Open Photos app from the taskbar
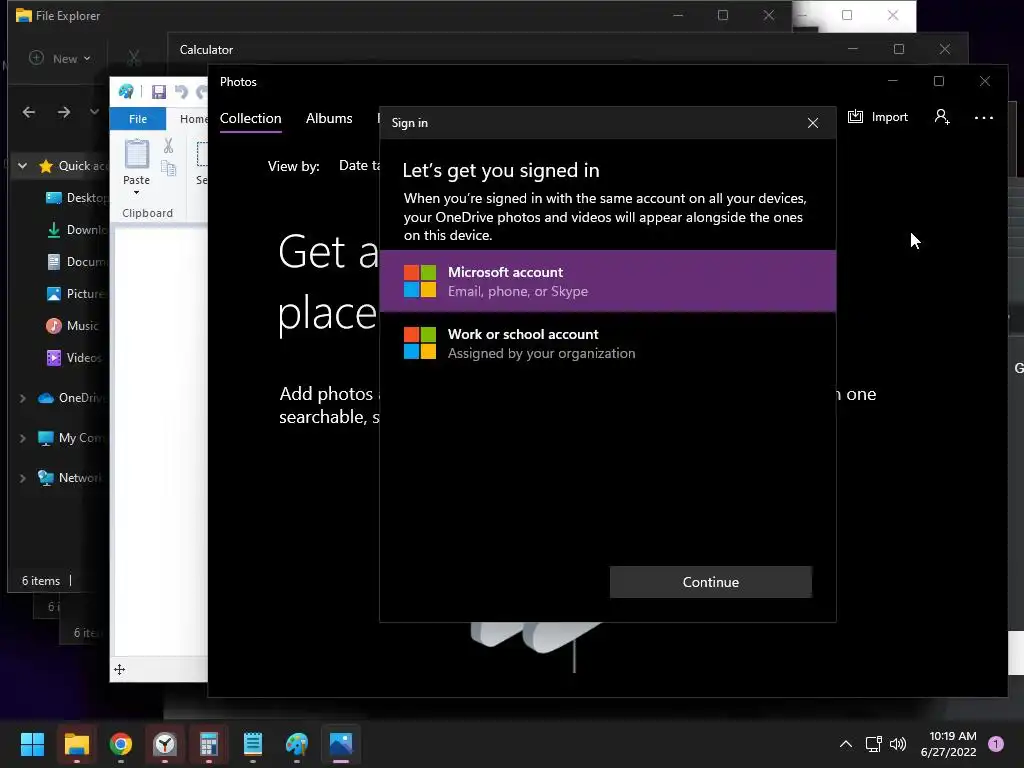This screenshot has height=768, width=1024. 341,744
